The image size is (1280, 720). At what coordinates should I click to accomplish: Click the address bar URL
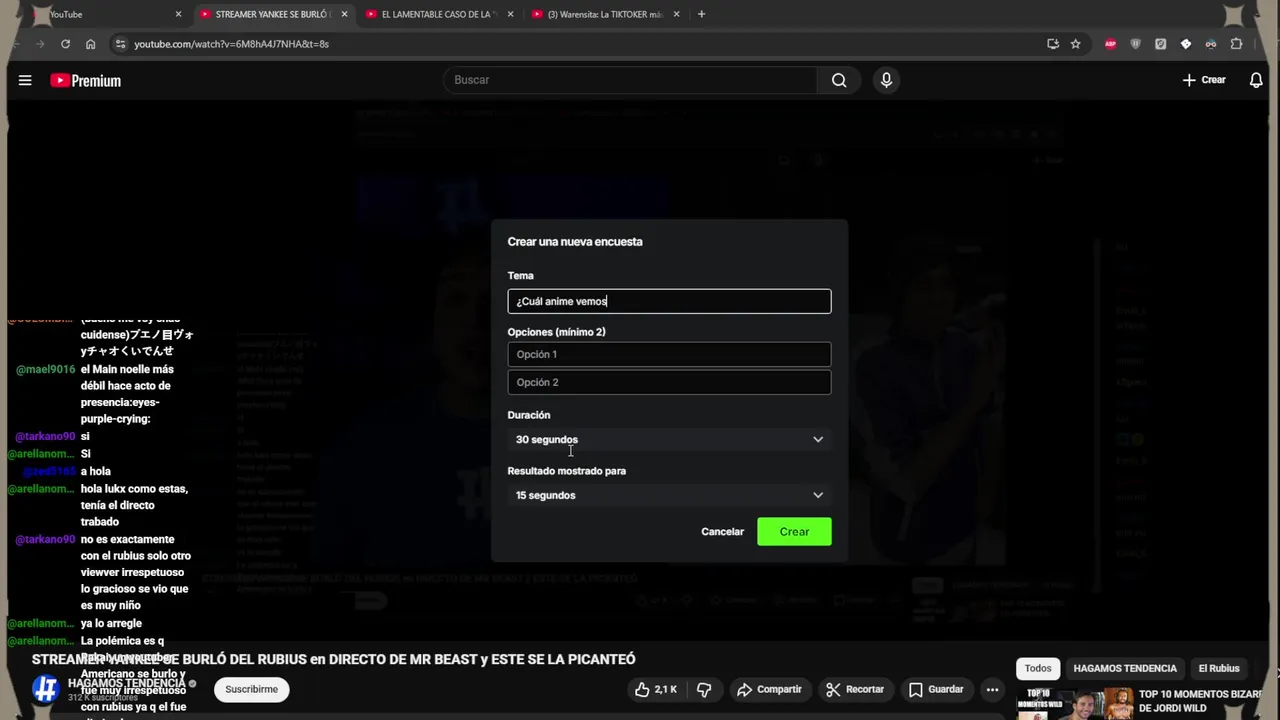(x=231, y=44)
